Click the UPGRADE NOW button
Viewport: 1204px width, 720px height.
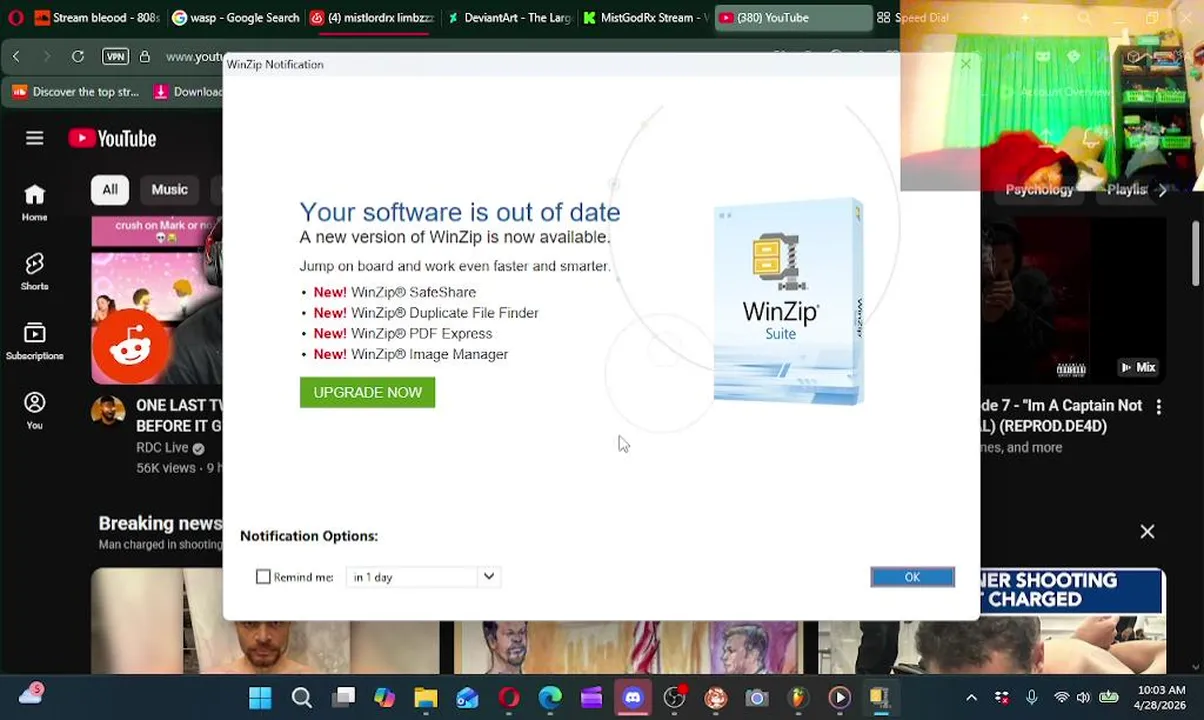(367, 392)
